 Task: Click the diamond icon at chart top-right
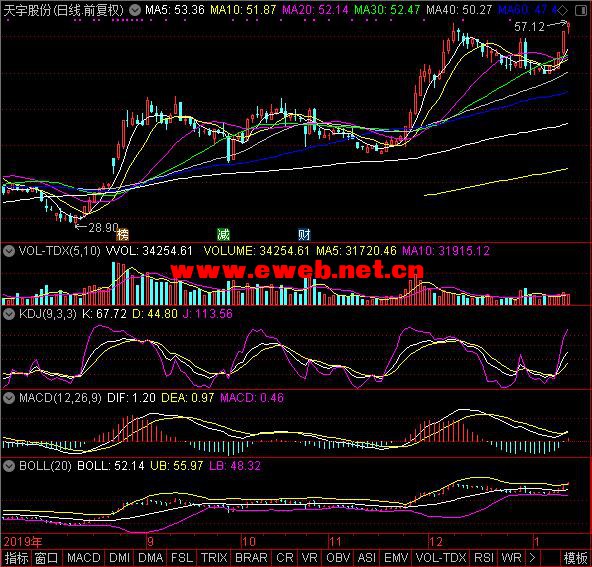click(562, 11)
